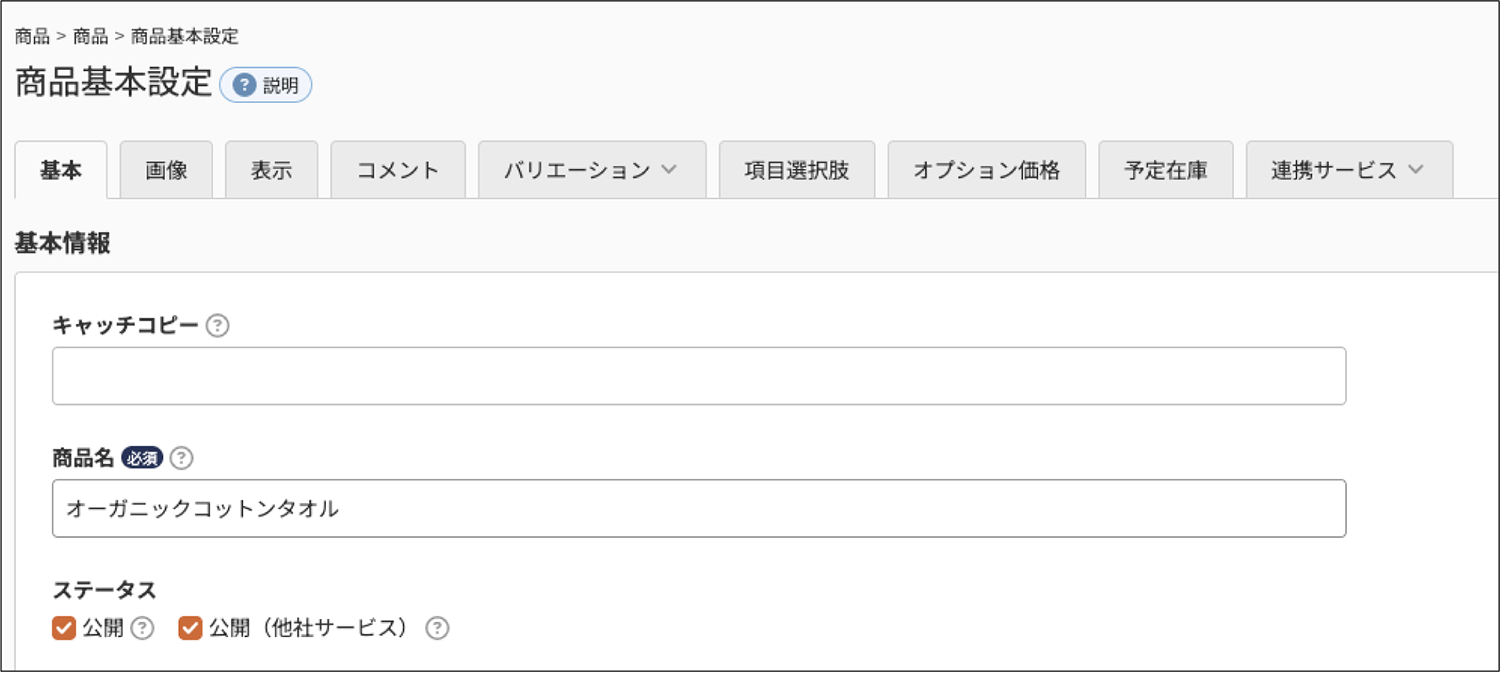Click the first 商品 breadcrumb link

[32, 37]
